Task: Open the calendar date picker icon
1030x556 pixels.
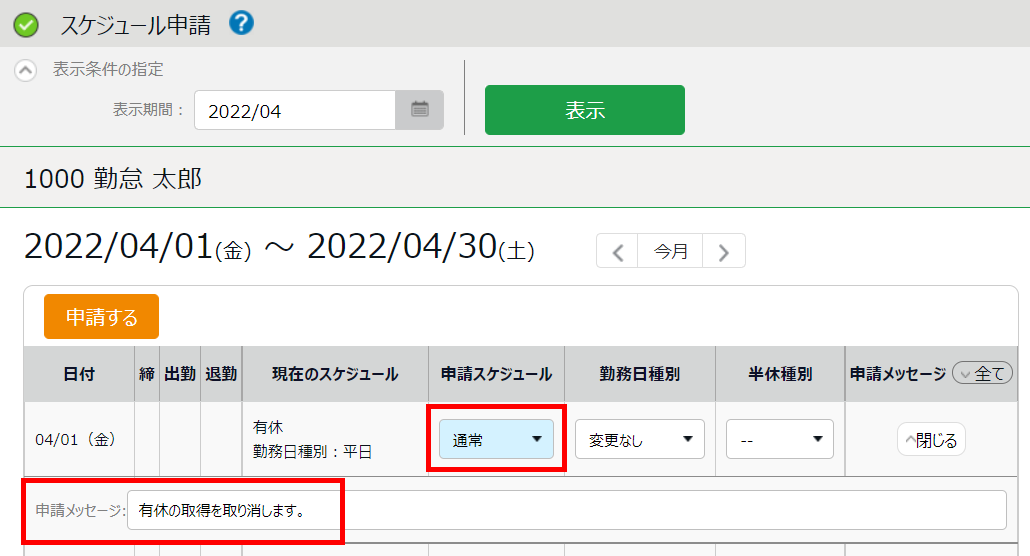Action: tap(420, 110)
